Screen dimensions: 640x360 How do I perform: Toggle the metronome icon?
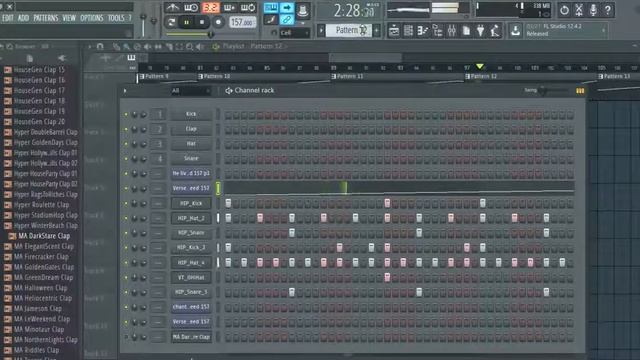172,7
